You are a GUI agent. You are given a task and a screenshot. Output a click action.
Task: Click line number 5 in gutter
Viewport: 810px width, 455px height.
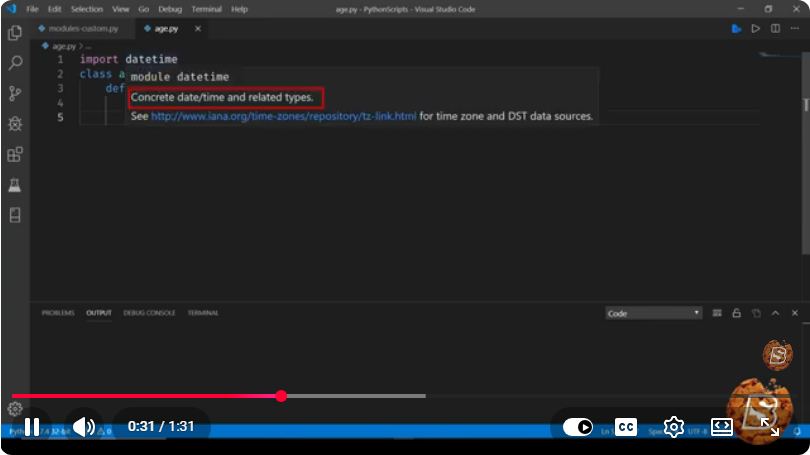click(60, 117)
